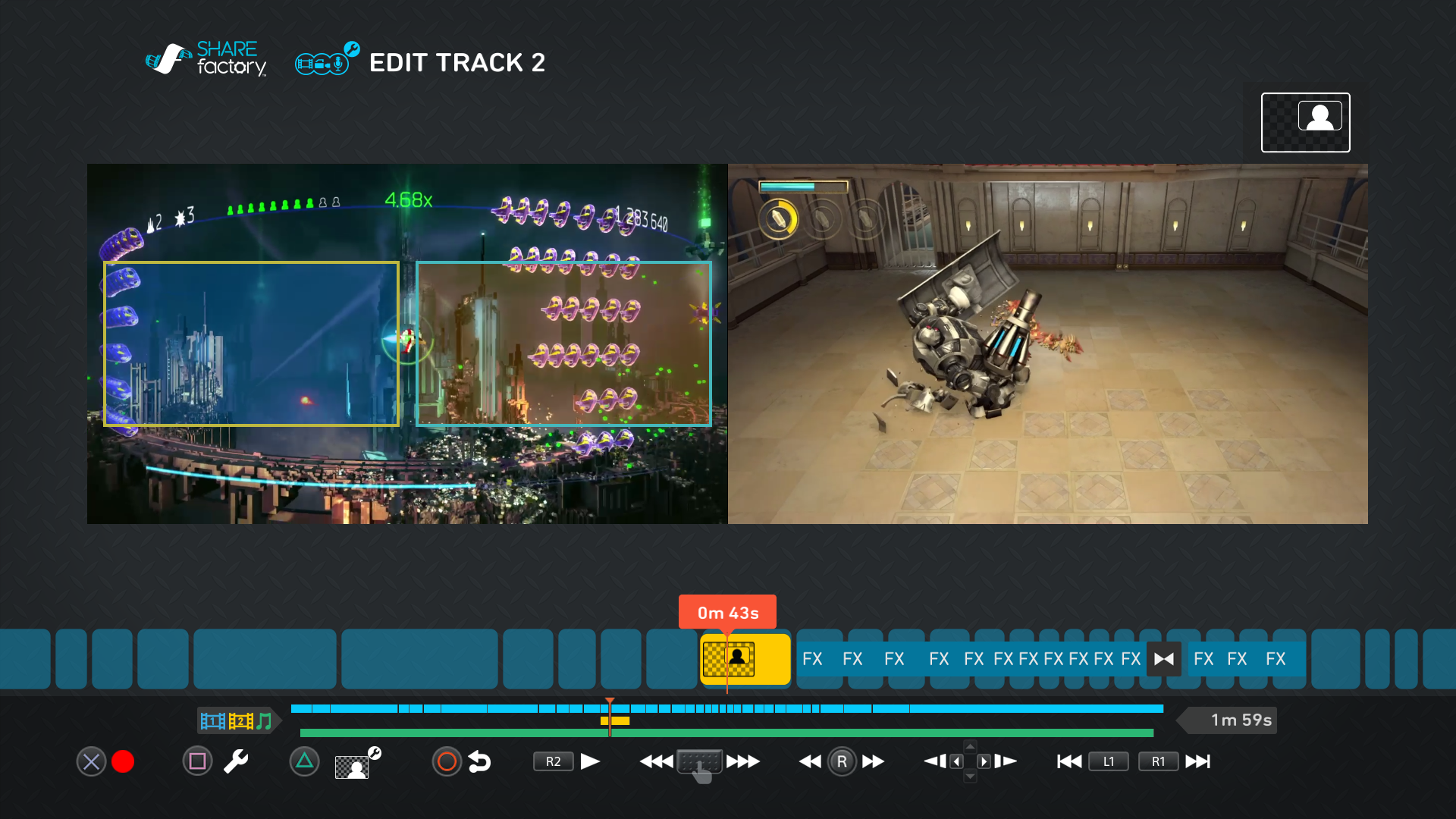Click the triangle button icon
Image resolution: width=1456 pixels, height=819 pixels.
point(304,761)
